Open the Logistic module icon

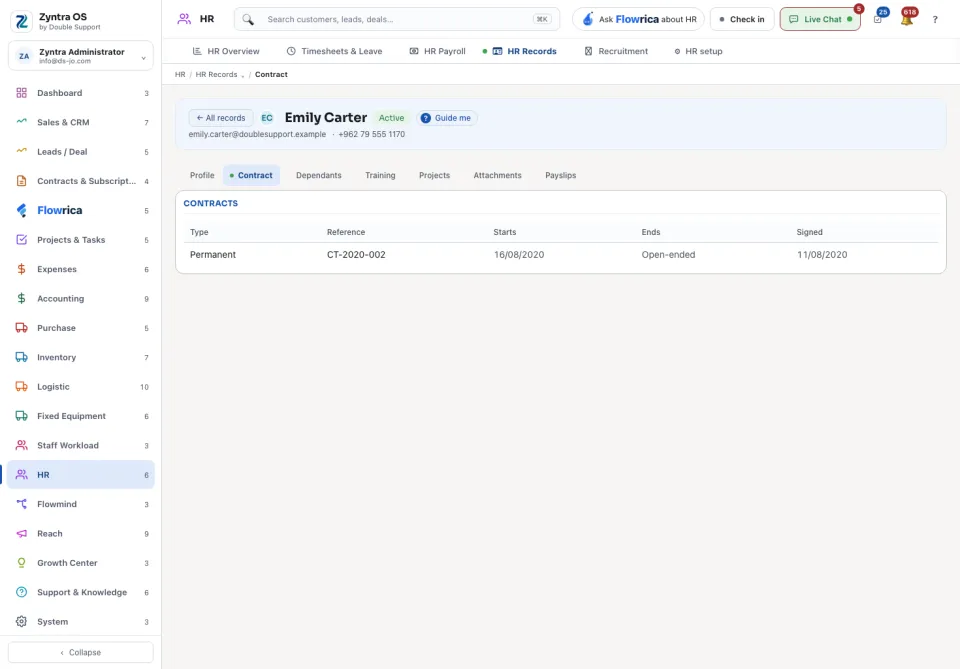(21, 386)
